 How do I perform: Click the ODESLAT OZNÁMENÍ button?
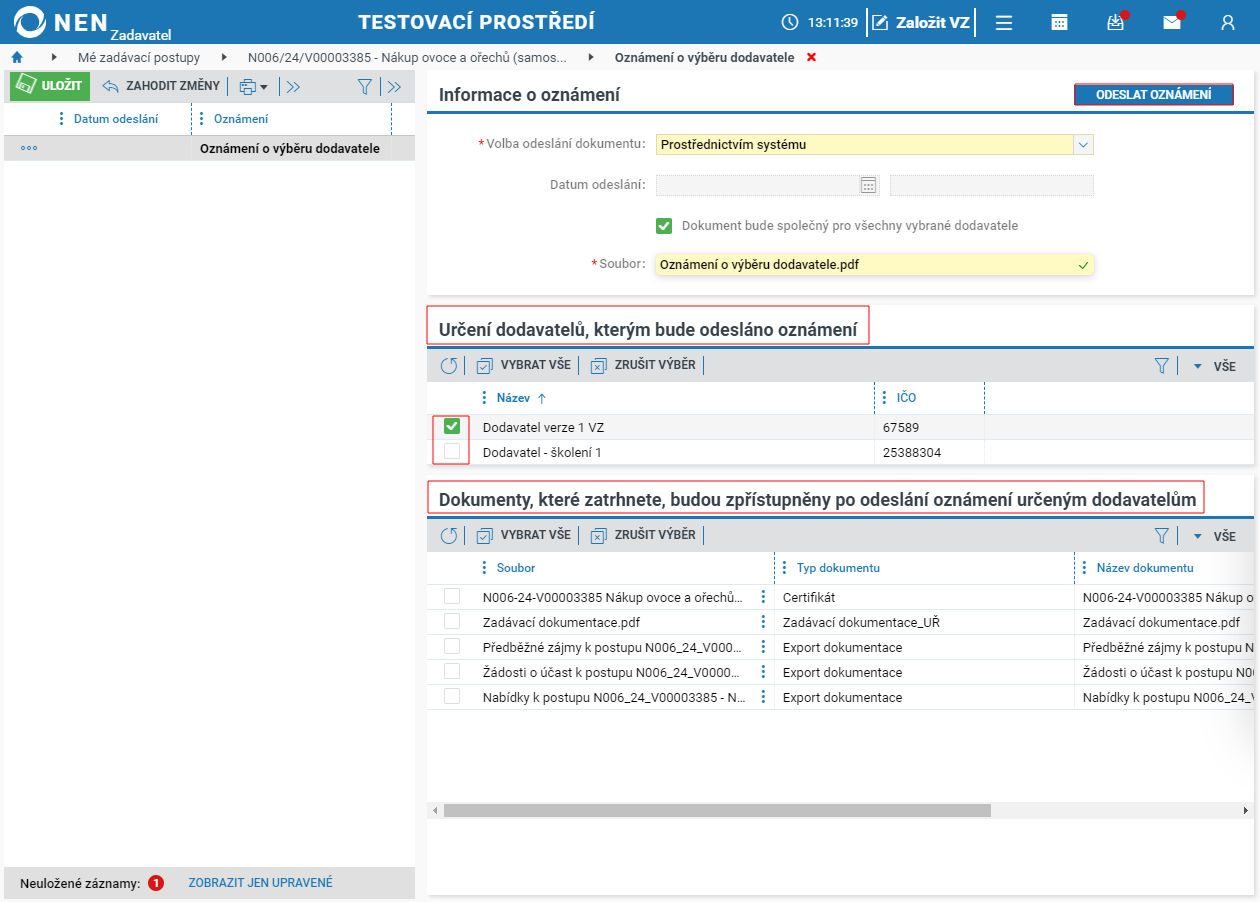point(1153,95)
